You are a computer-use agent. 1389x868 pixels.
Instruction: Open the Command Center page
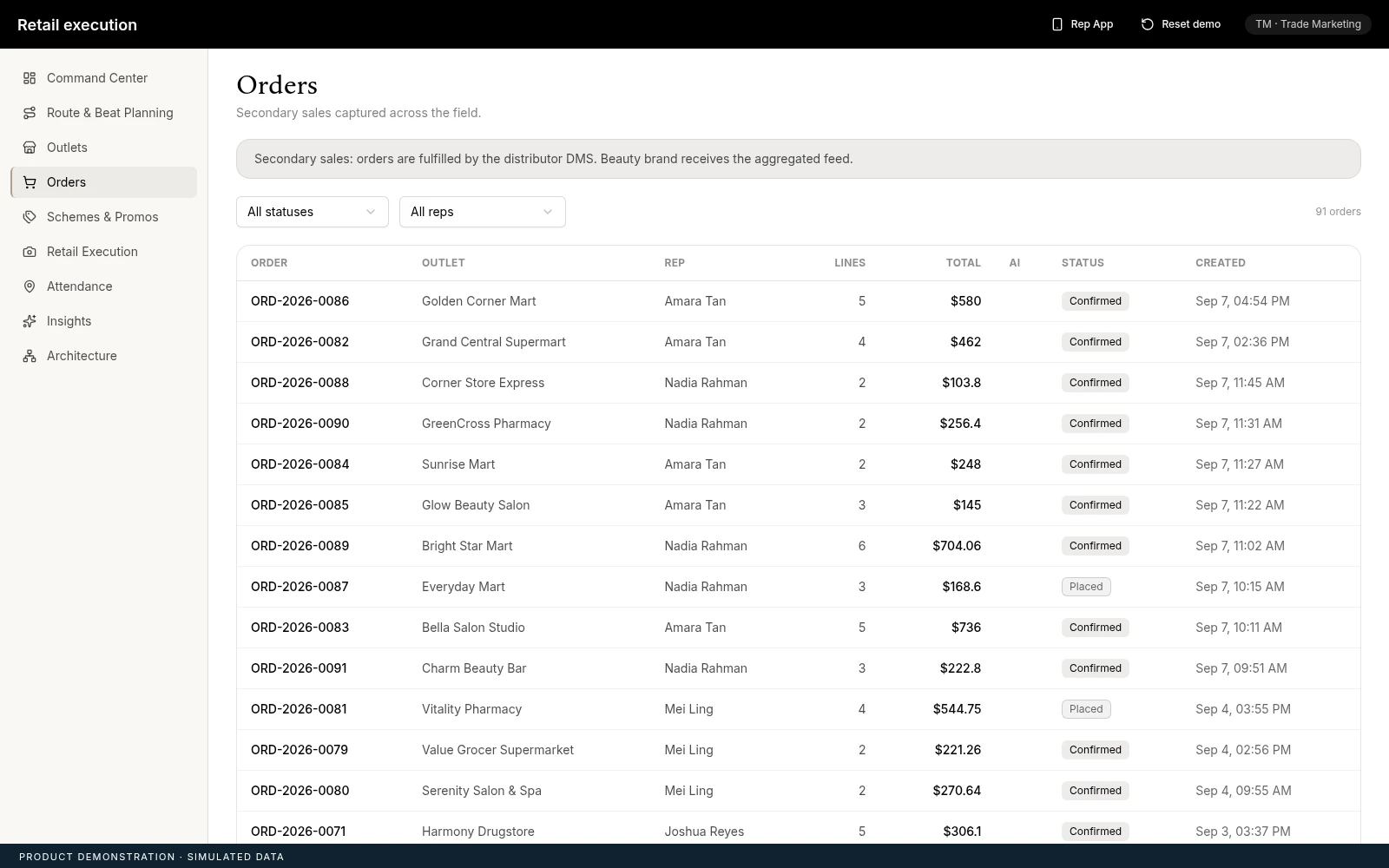[104, 78]
